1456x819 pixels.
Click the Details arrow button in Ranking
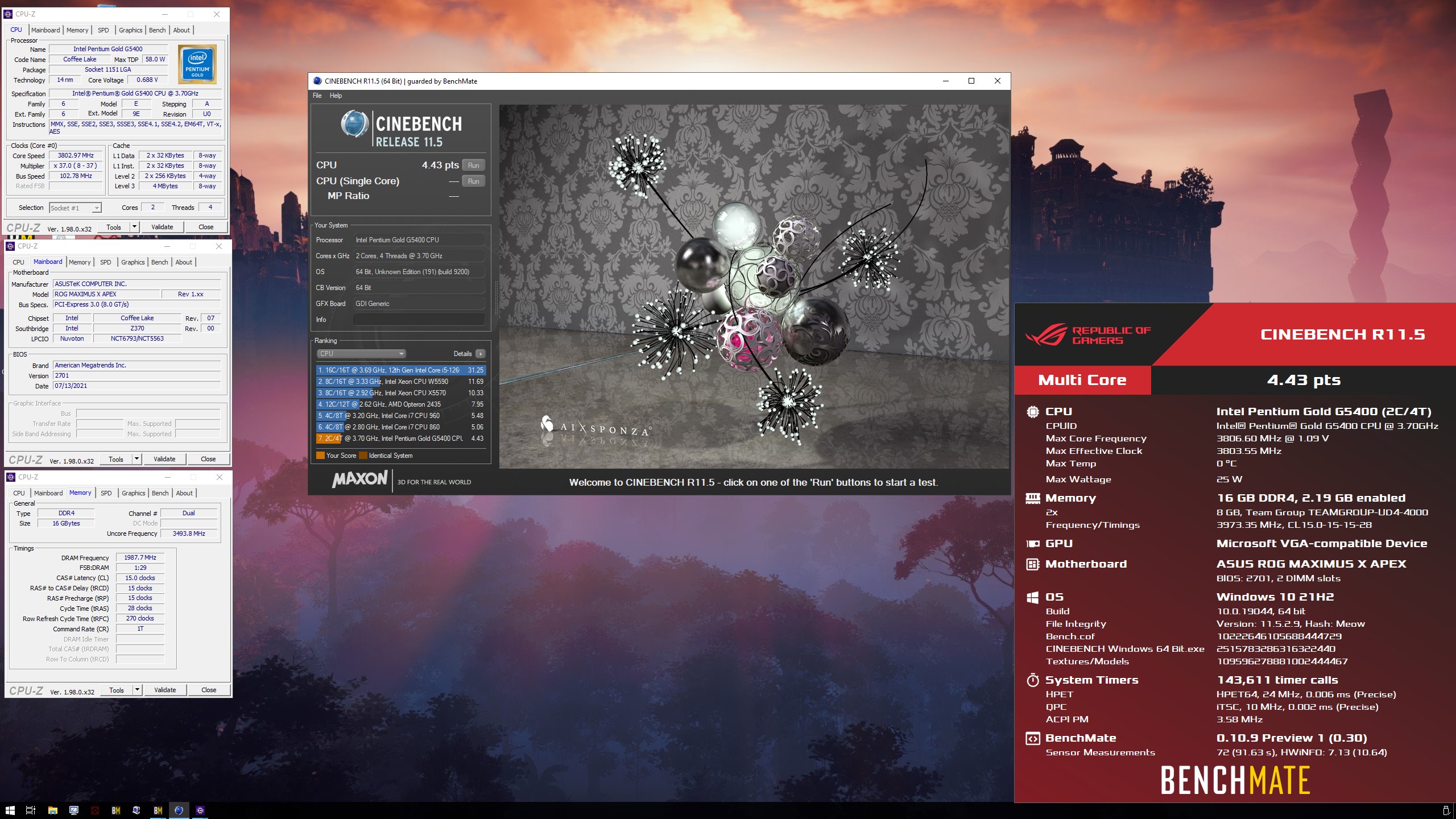pos(481,354)
